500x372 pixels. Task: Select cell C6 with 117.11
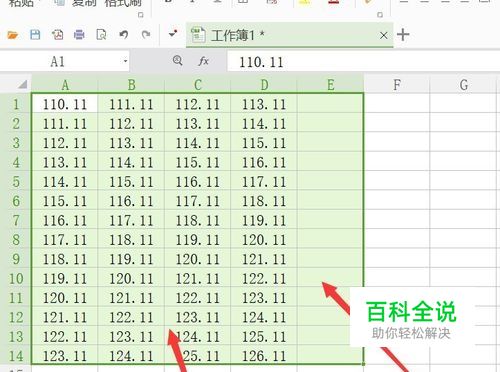click(197, 201)
